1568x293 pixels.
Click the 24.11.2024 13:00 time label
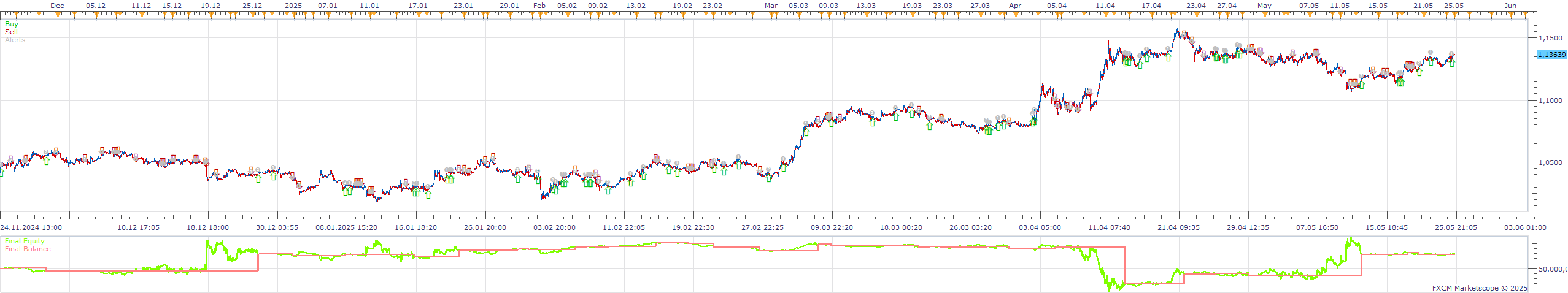tap(31, 227)
